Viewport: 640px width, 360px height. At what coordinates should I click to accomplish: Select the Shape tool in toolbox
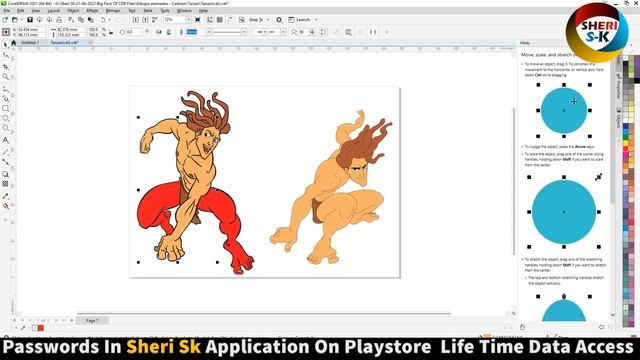[5, 56]
